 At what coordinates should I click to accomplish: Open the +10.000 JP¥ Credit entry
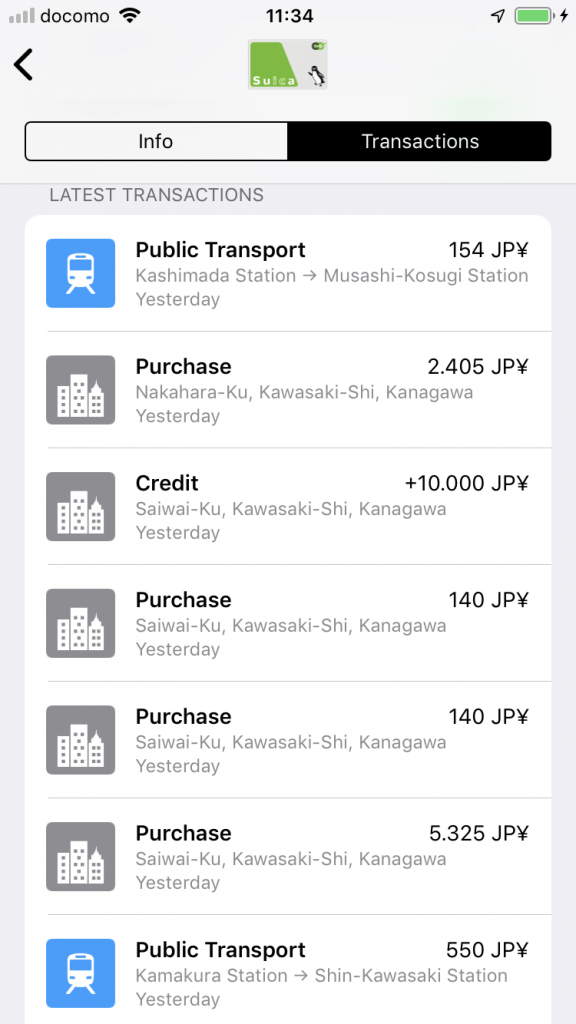click(288, 507)
